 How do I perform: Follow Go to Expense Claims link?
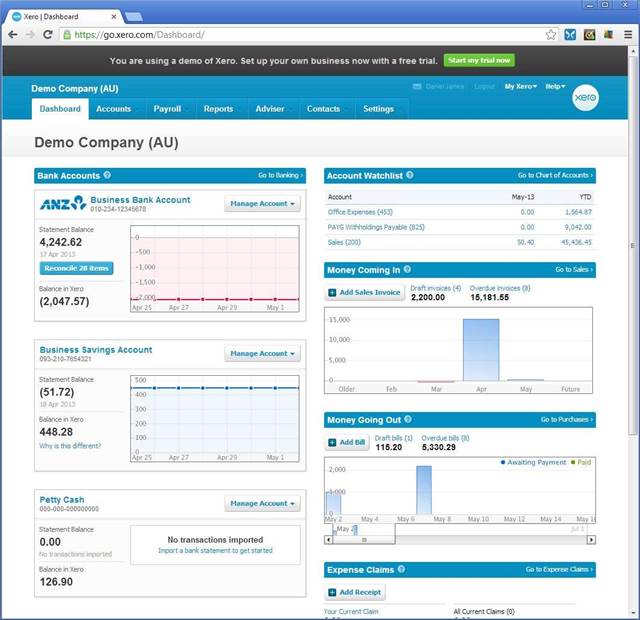click(559, 569)
